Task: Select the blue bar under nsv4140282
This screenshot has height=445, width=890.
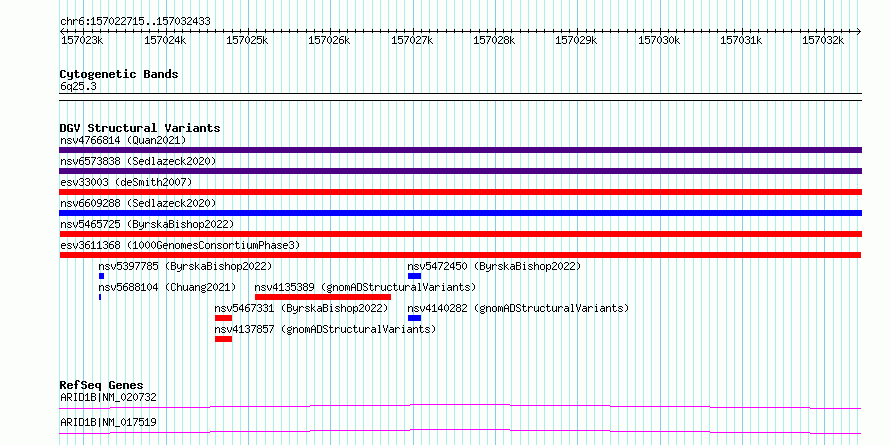Action: [414, 318]
